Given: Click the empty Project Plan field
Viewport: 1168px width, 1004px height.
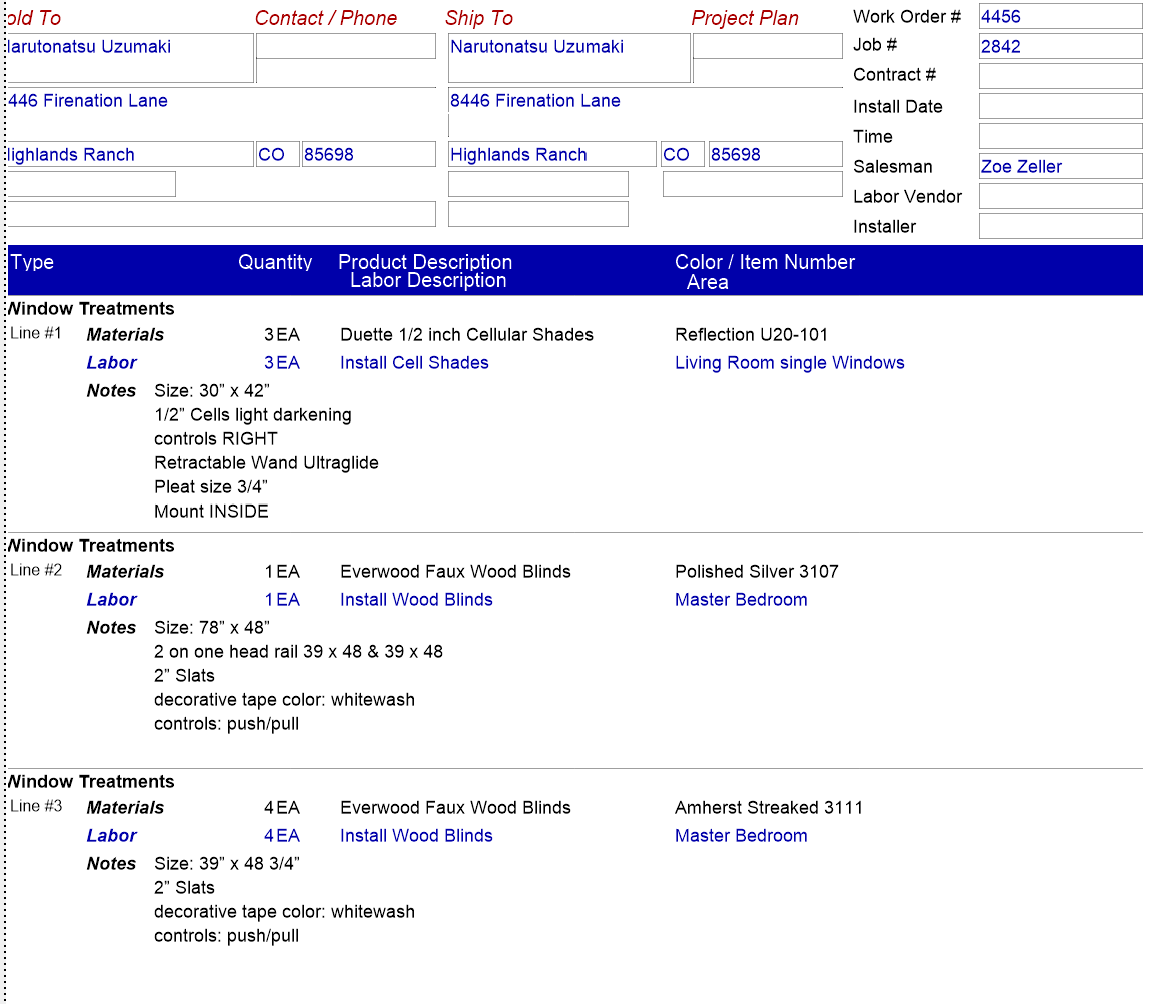Looking at the screenshot, I should click(x=767, y=46).
